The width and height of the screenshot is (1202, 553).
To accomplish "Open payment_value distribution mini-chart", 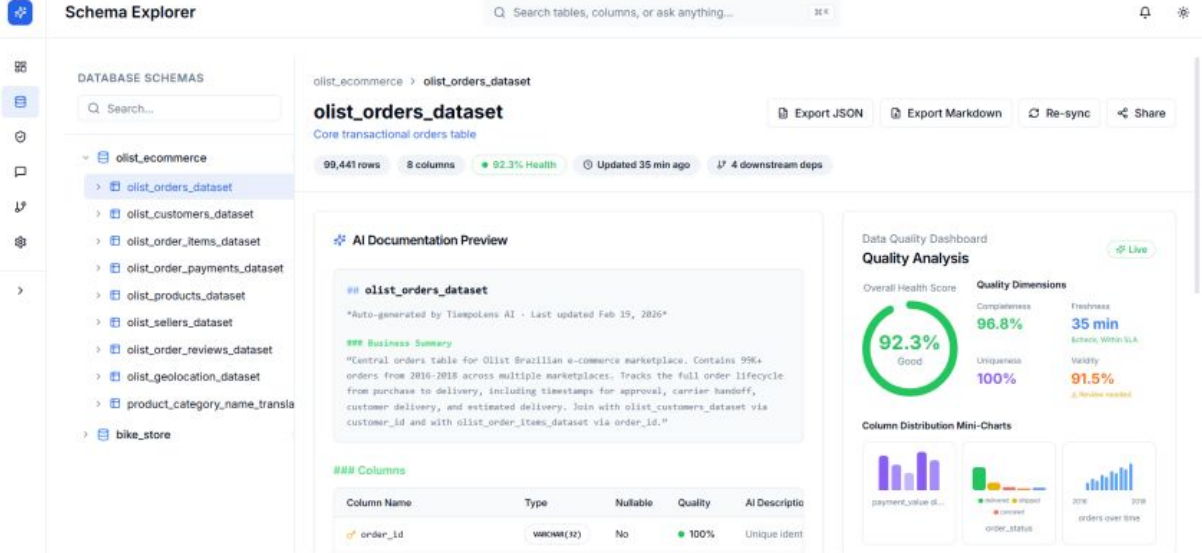I will (909, 493).
